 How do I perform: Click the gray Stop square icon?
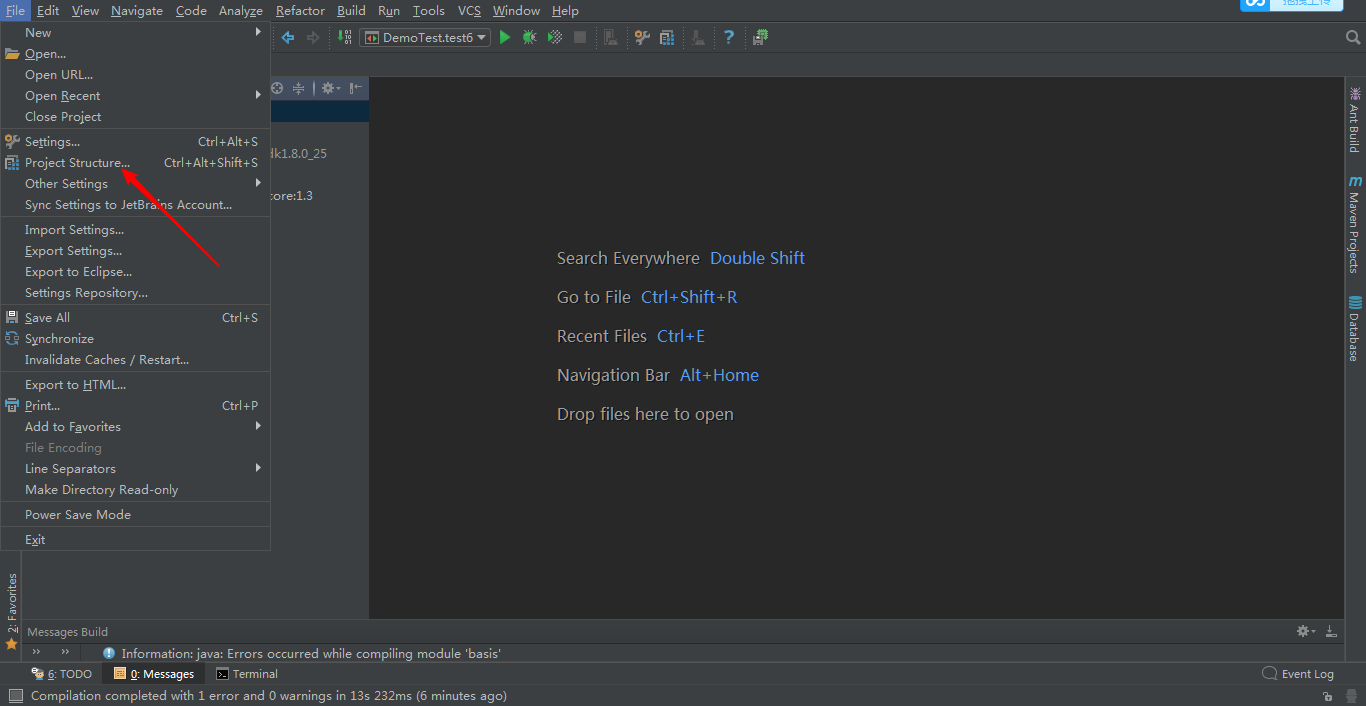pyautogui.click(x=580, y=37)
